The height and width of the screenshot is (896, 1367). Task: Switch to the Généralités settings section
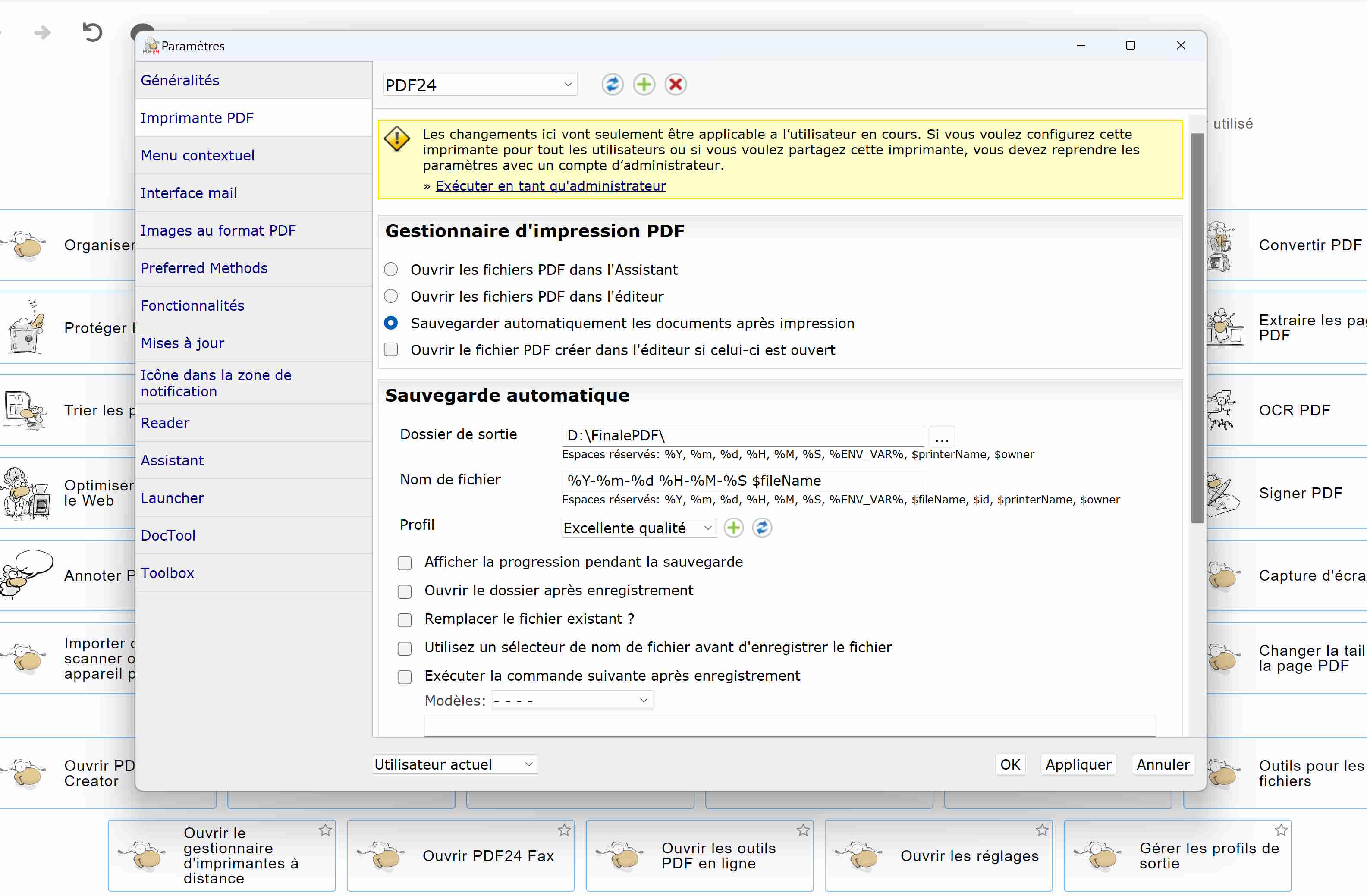tap(180, 80)
